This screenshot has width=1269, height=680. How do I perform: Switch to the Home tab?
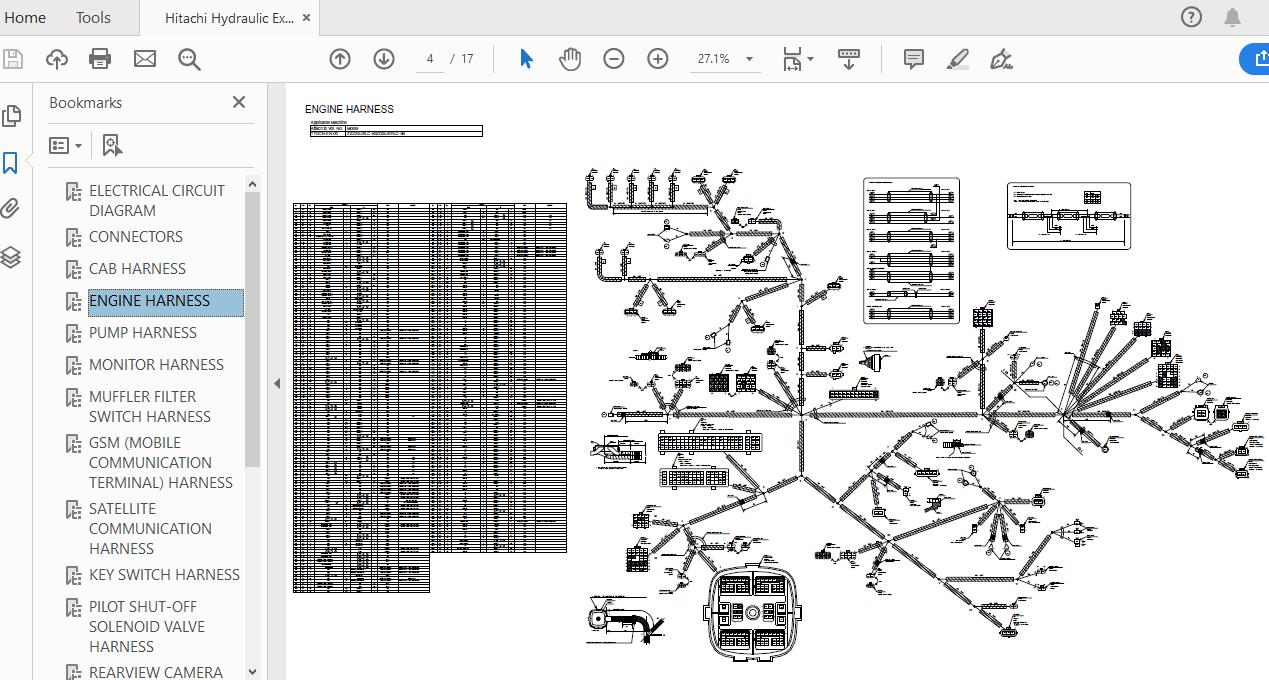[x=25, y=17]
